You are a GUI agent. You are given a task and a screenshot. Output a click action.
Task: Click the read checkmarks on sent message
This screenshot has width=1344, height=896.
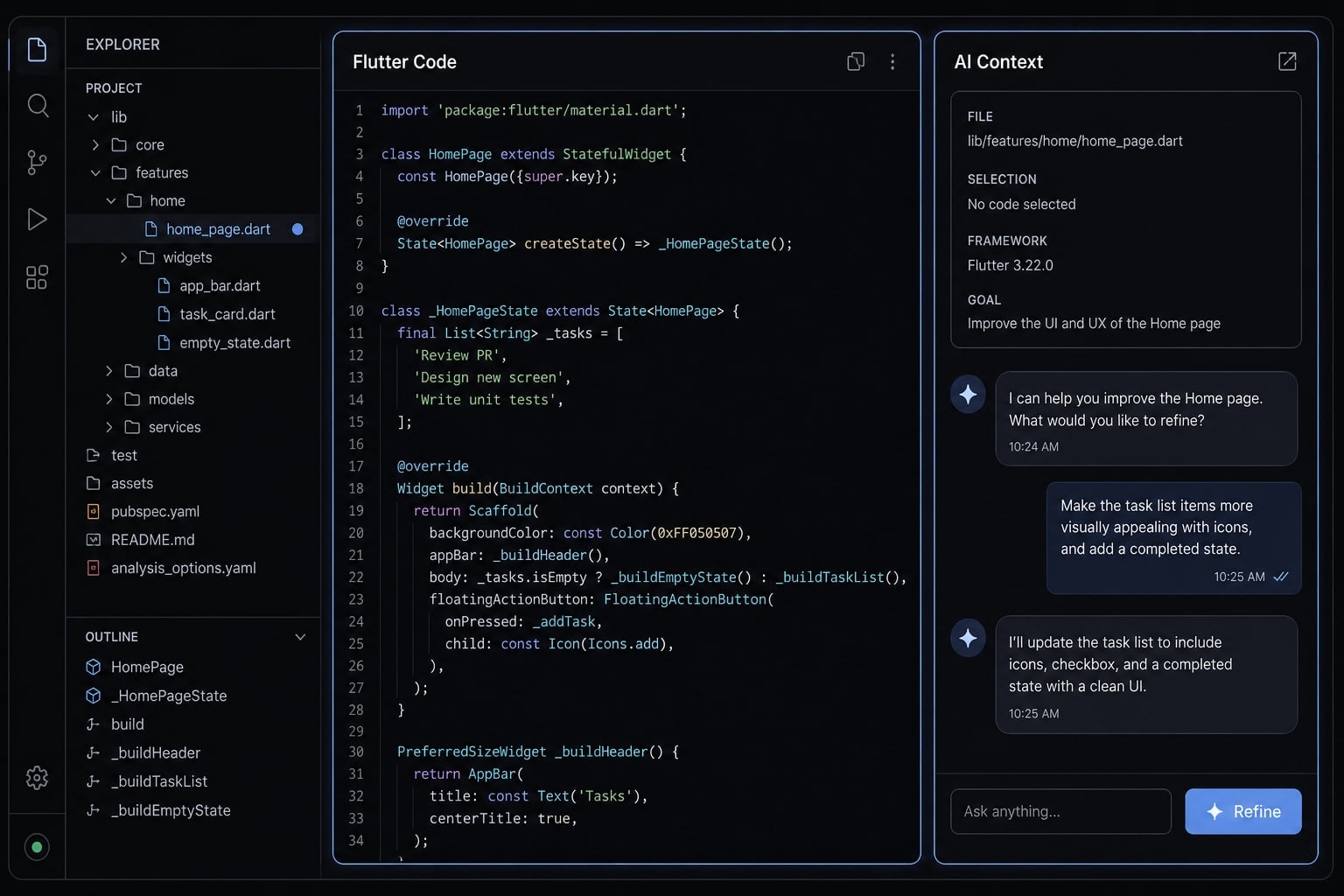[x=1281, y=577]
